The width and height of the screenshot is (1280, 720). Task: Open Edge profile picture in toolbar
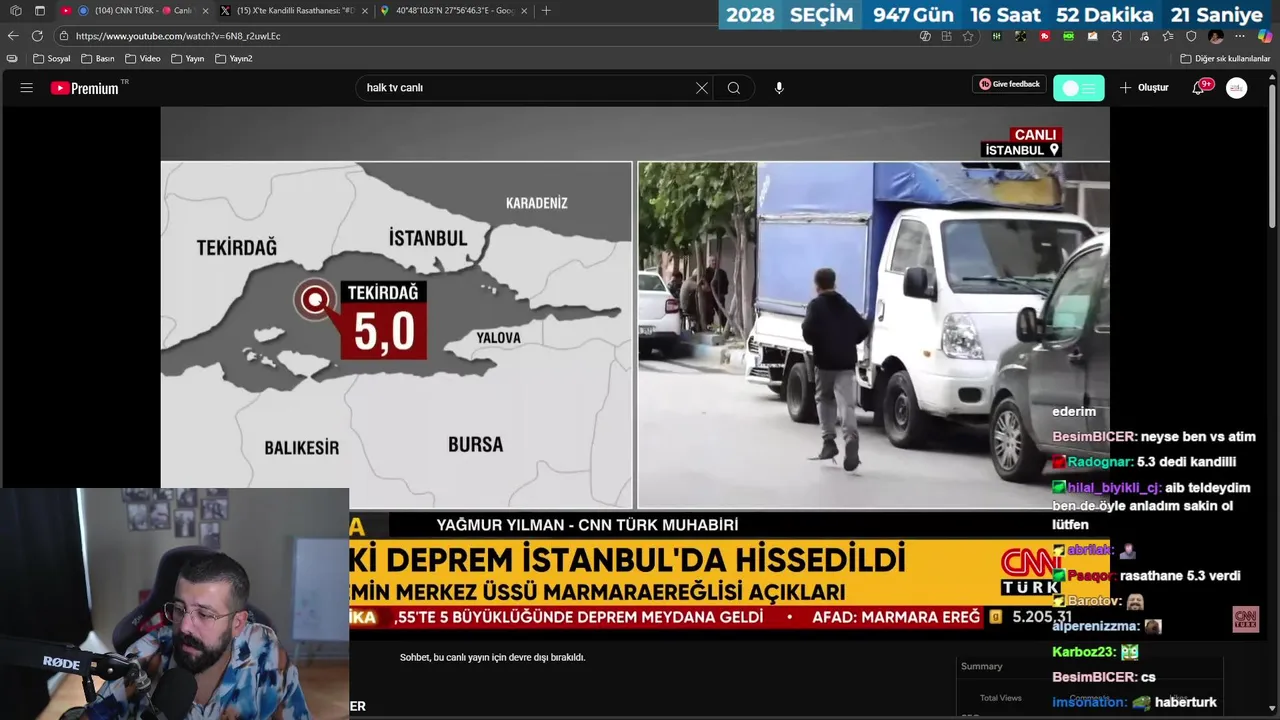[x=1216, y=36]
